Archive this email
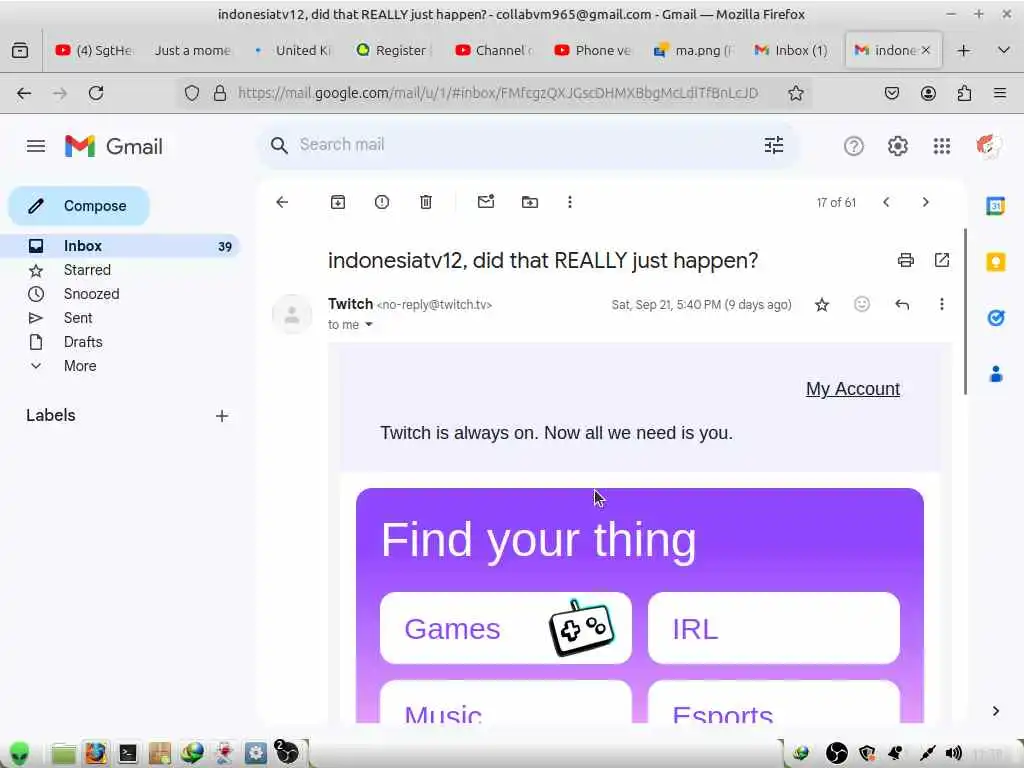The width and height of the screenshot is (1024, 768). tap(338, 202)
